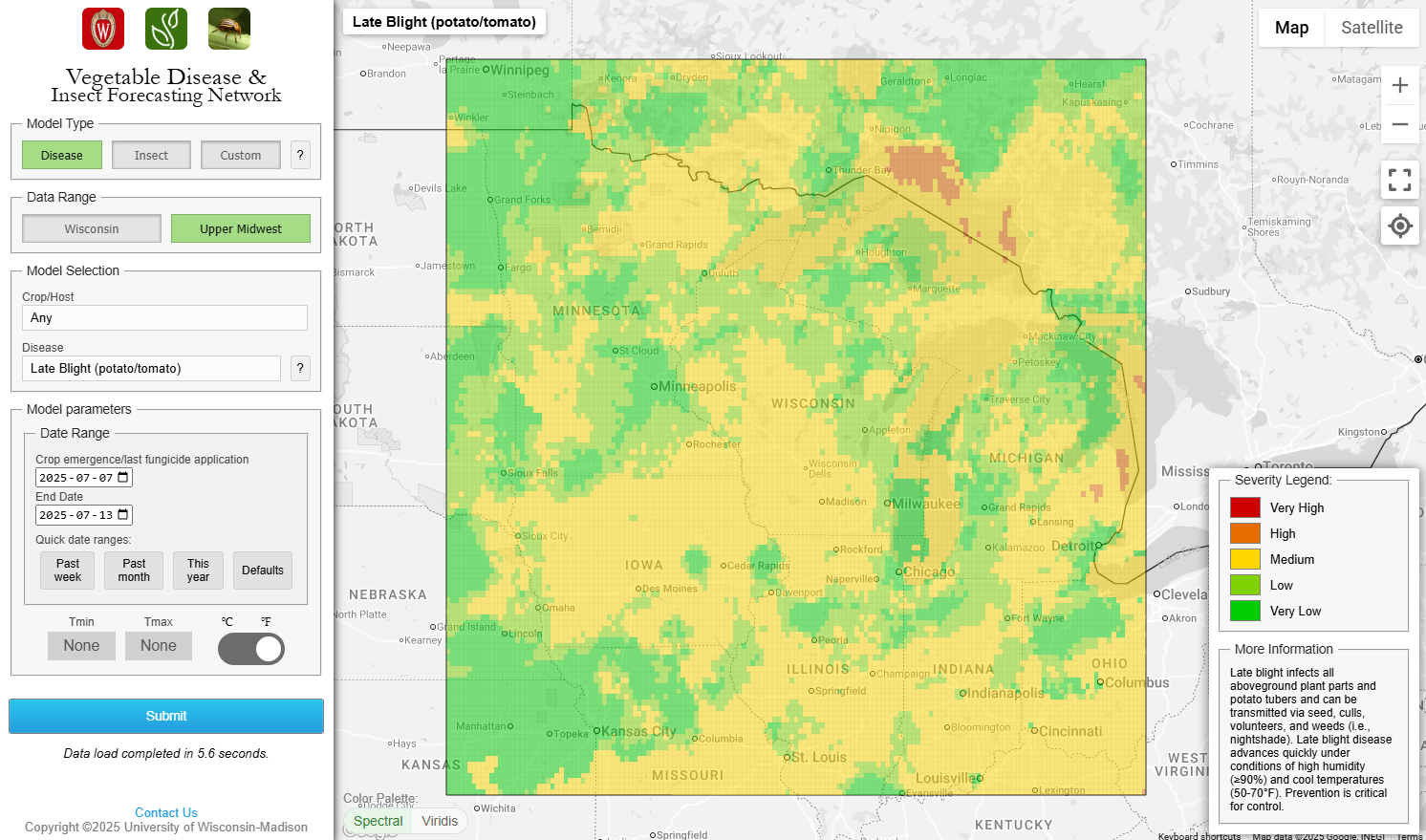Viewport: 1426px width, 840px height.
Task: Click the Very High red swatch
Action: pyautogui.click(x=1244, y=507)
